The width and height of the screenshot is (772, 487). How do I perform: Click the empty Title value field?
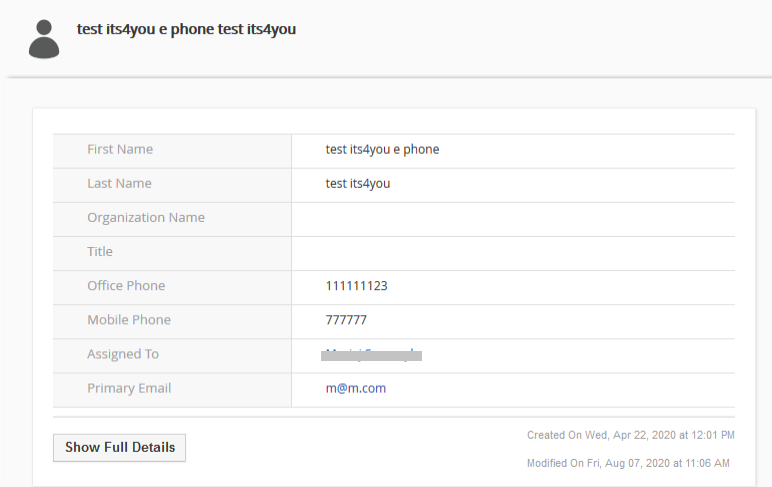[513, 253]
